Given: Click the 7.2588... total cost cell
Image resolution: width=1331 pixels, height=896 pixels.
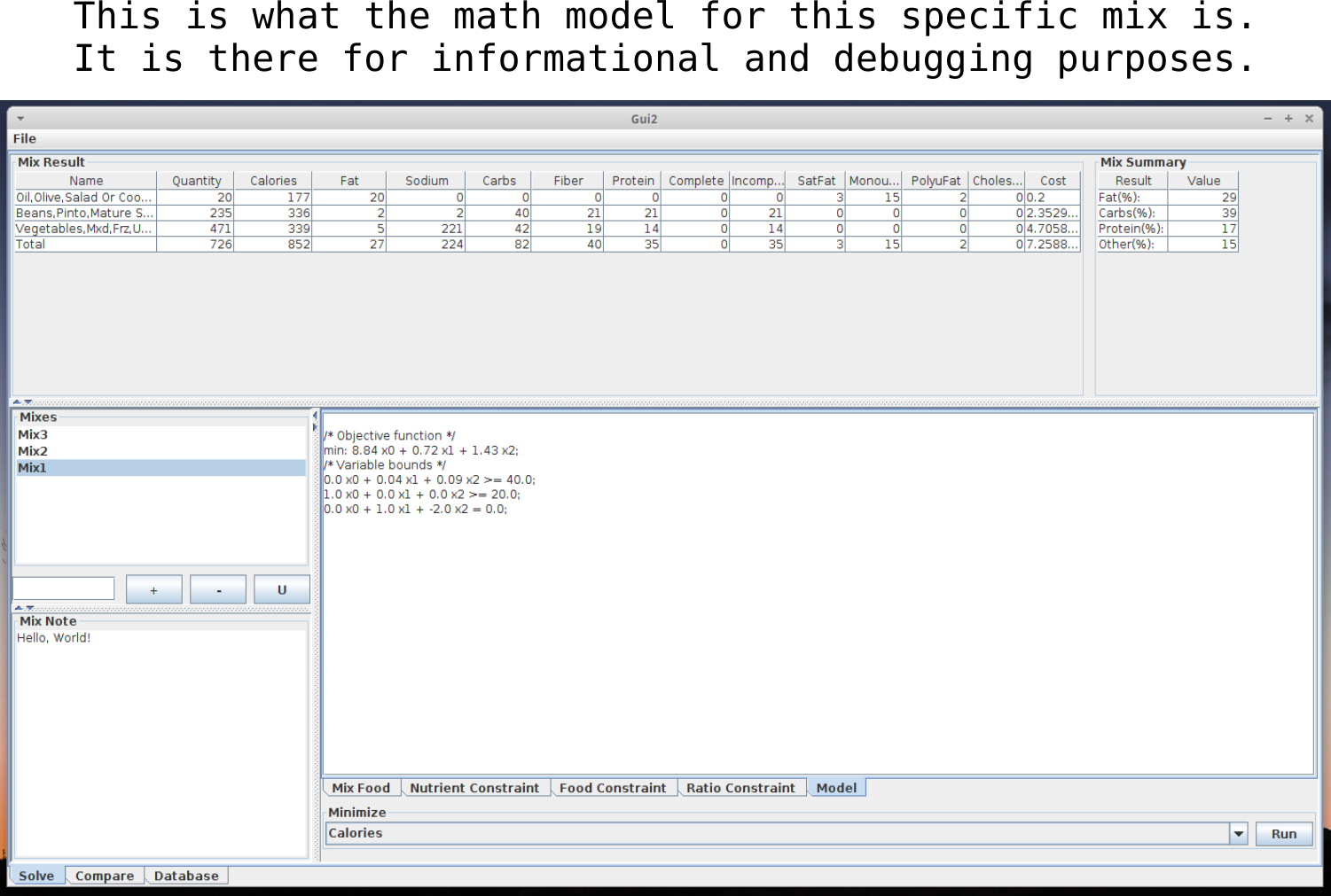Looking at the screenshot, I should coord(1053,245).
